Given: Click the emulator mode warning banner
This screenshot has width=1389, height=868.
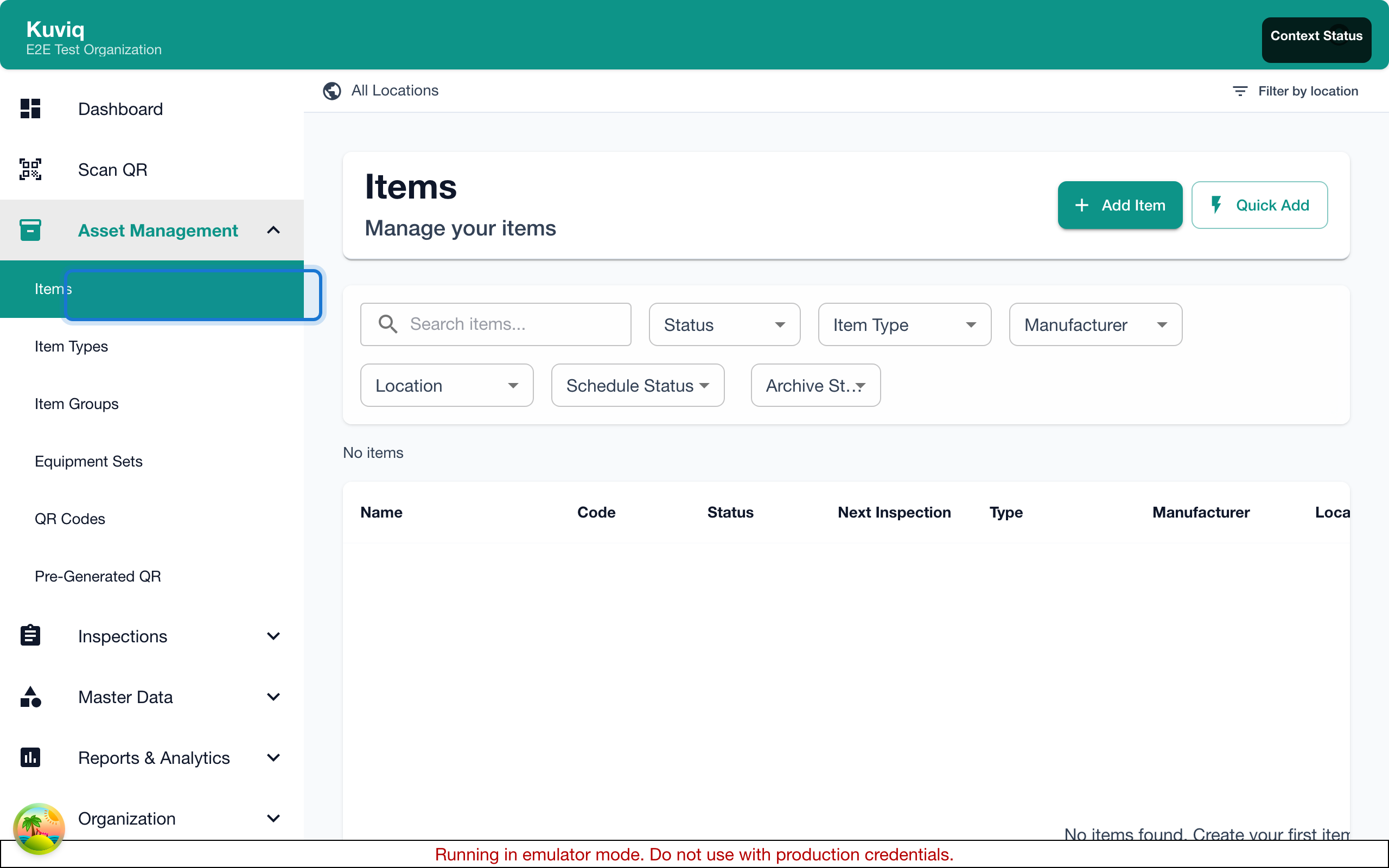Looking at the screenshot, I should 694,854.
